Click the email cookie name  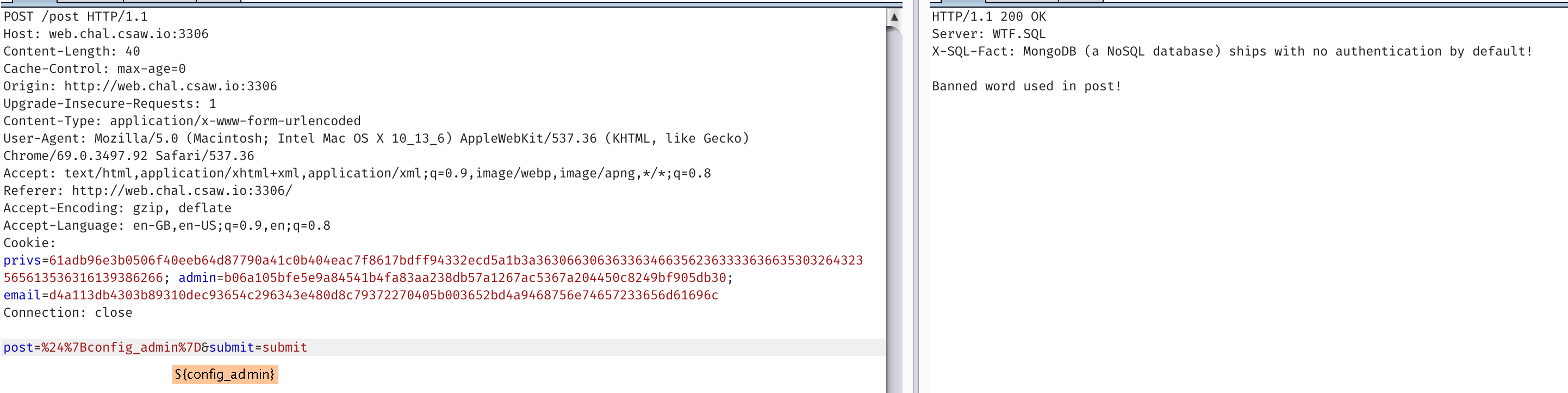coord(22,295)
